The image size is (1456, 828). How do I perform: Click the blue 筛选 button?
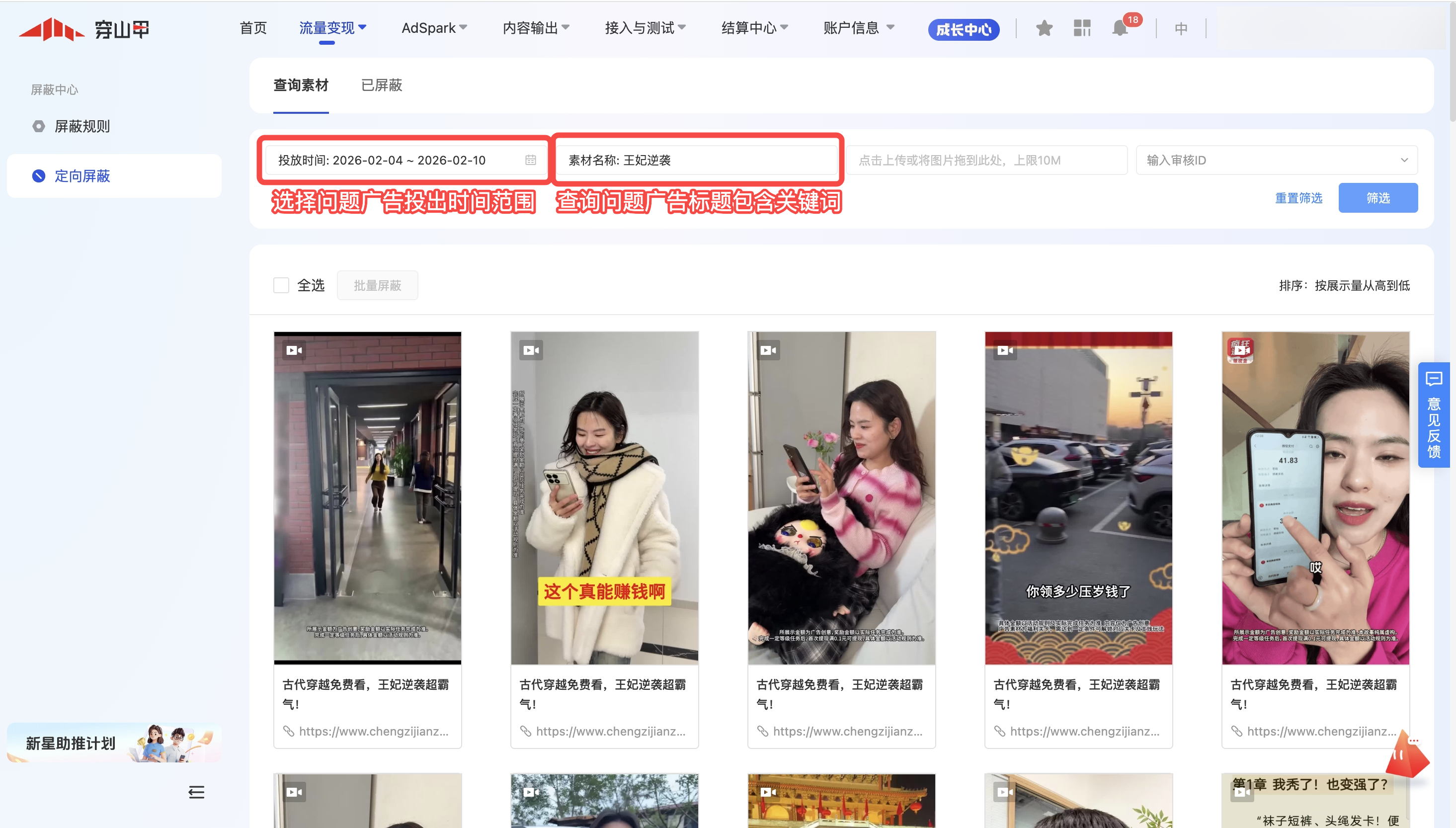(x=1377, y=198)
